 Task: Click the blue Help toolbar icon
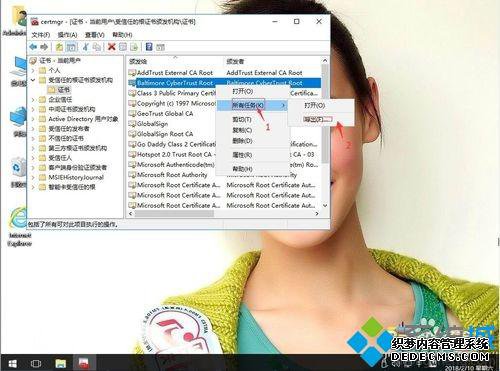point(149,47)
